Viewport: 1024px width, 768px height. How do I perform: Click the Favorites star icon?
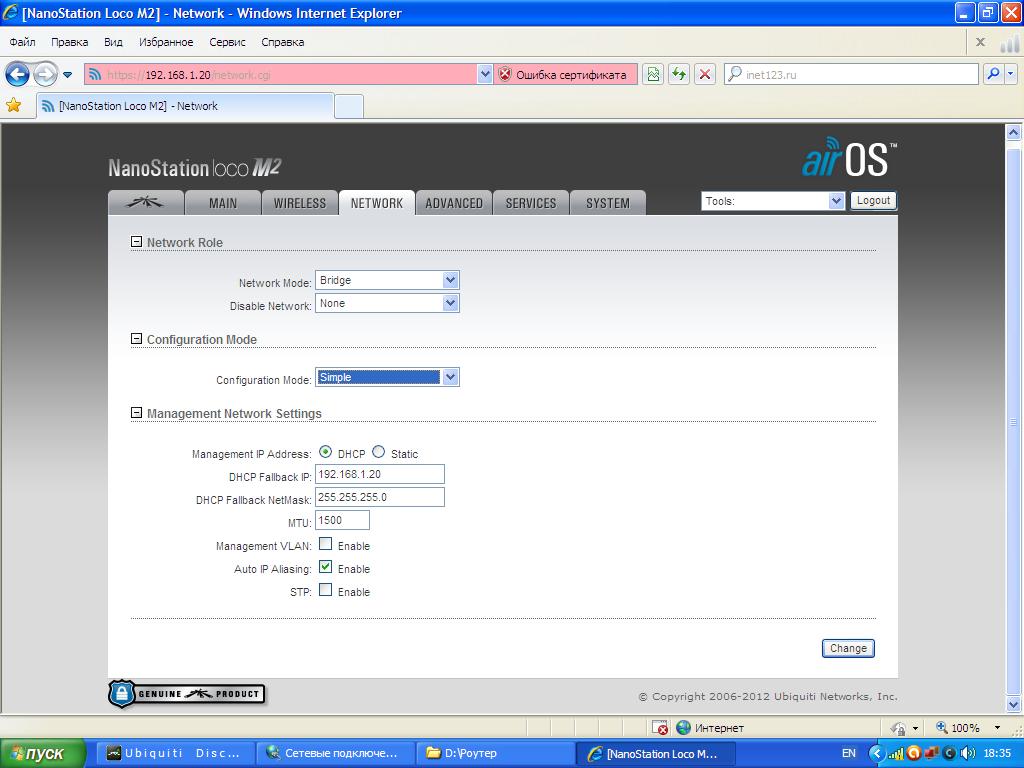click(13, 106)
